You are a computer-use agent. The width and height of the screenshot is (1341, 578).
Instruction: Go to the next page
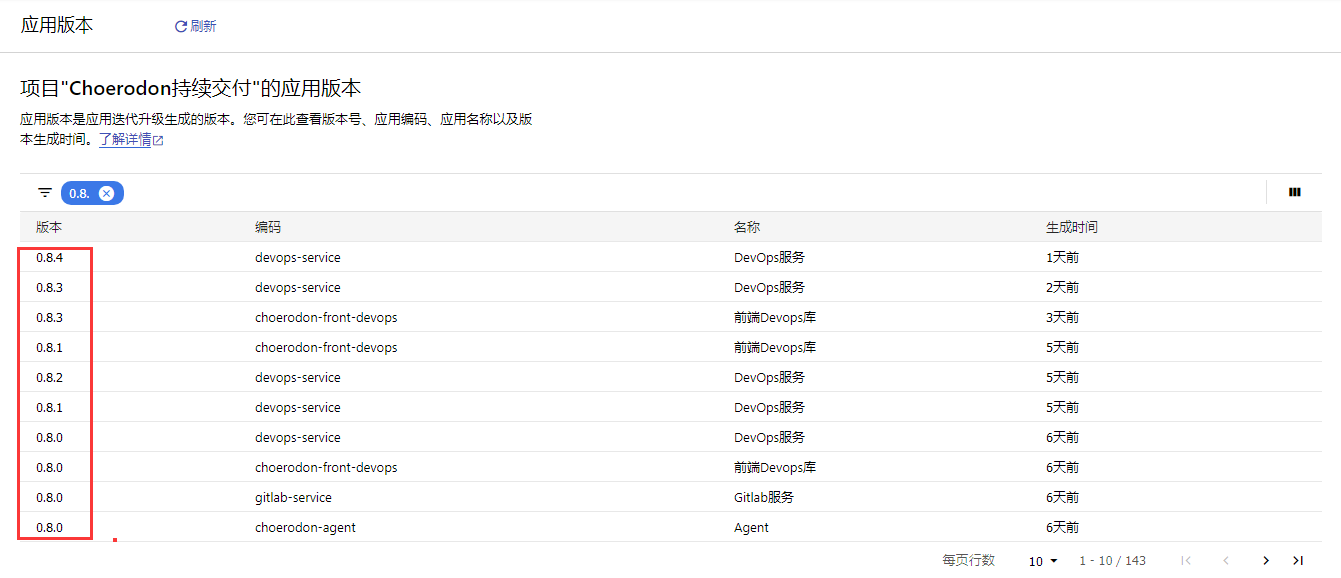tap(1266, 561)
